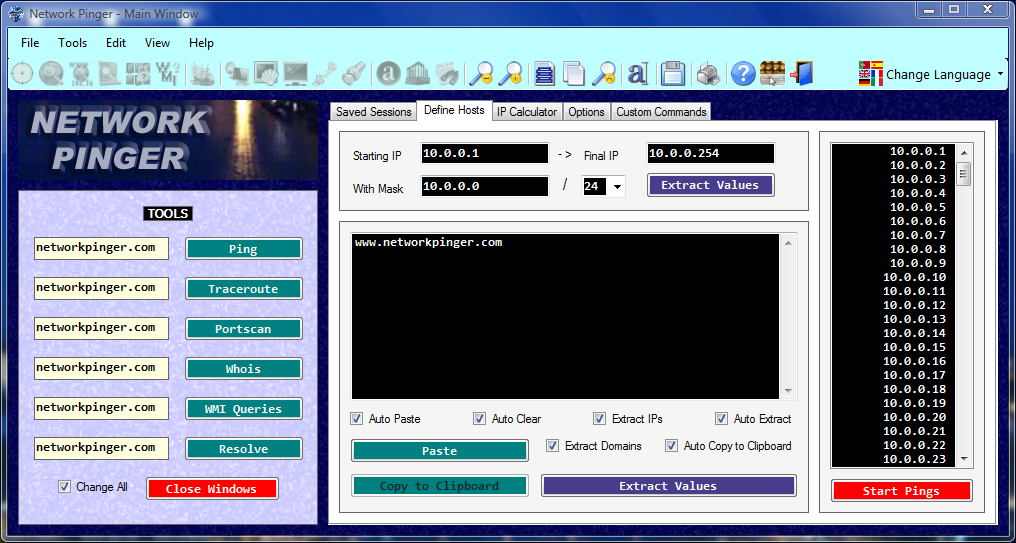Viewport: 1016px width, 543px height.
Task: Click the copy pages toolbar icon
Action: [x=574, y=73]
